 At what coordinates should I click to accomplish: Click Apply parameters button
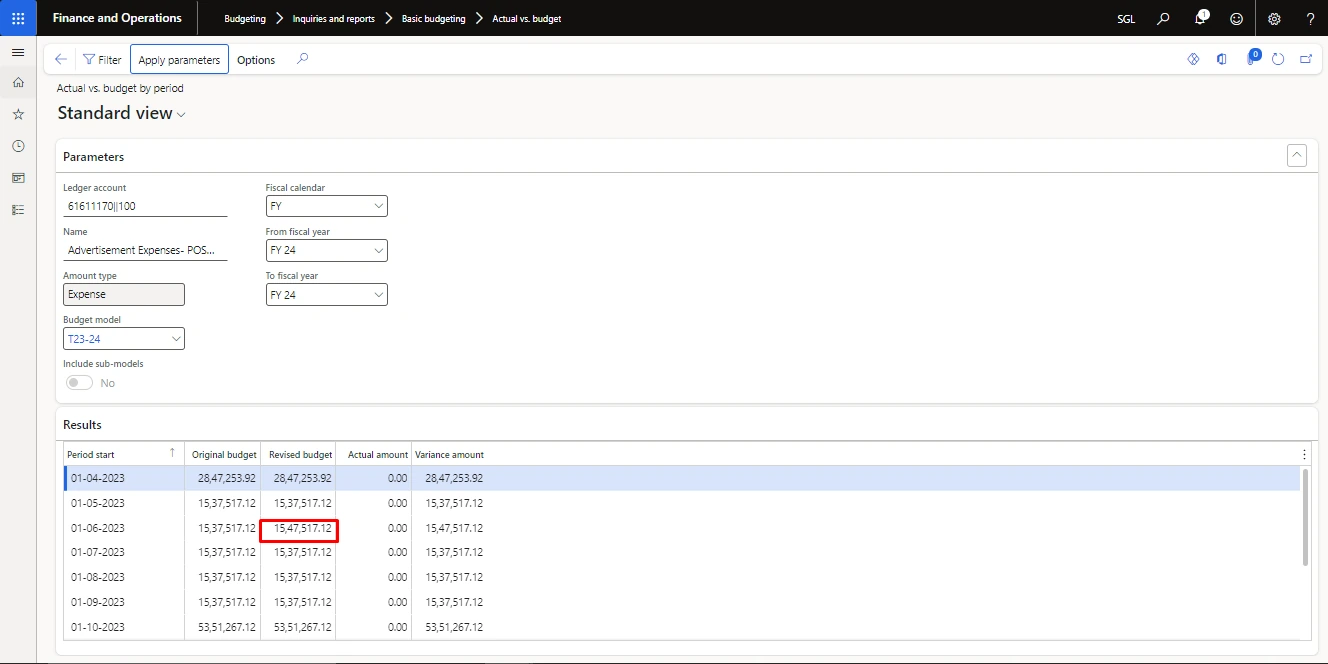pyautogui.click(x=179, y=60)
